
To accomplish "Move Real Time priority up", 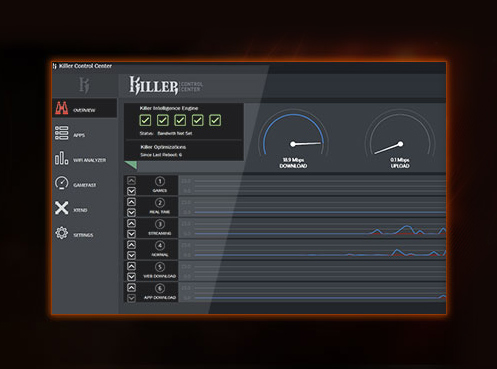I will [131, 202].
